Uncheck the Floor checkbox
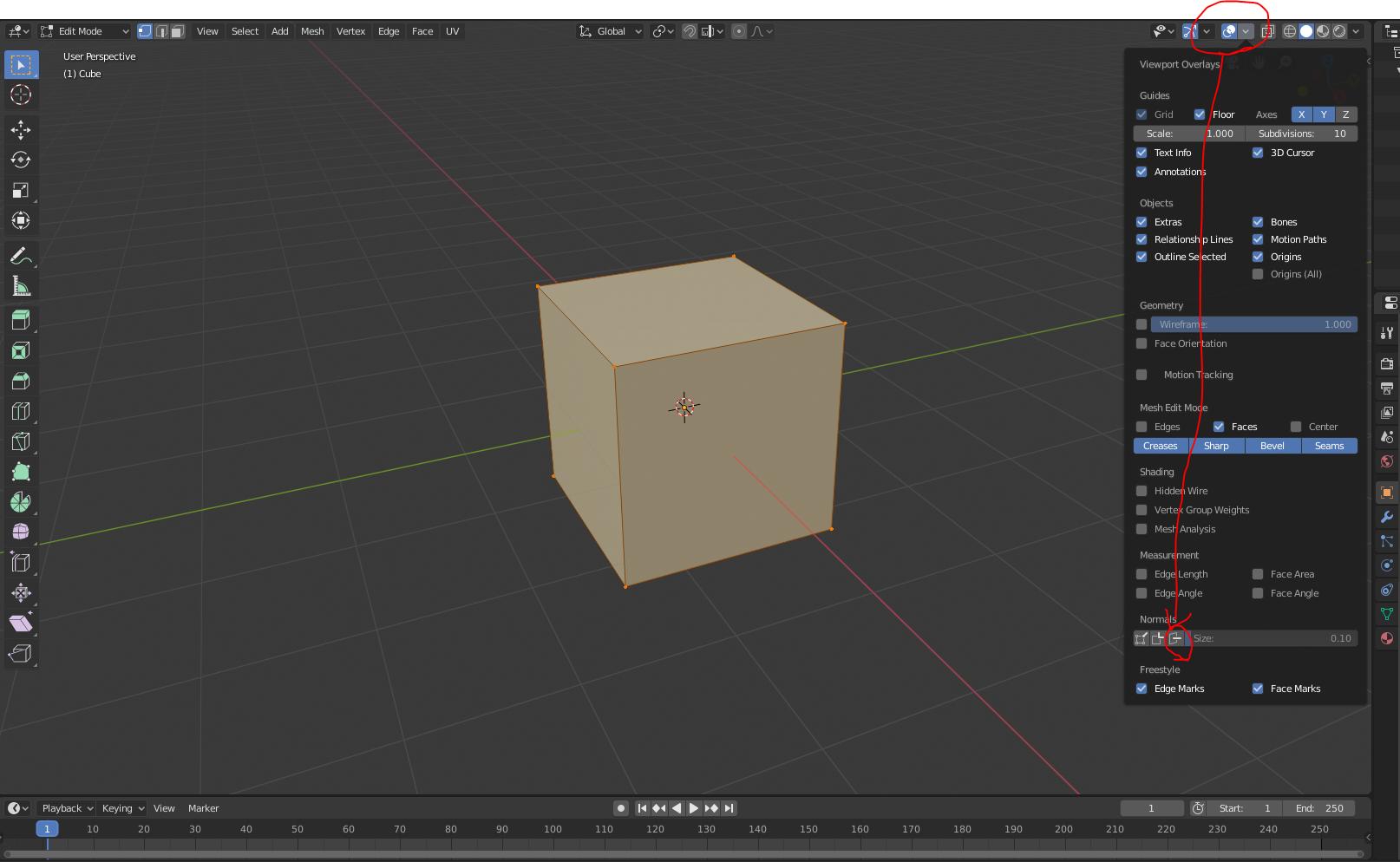 [1200, 114]
